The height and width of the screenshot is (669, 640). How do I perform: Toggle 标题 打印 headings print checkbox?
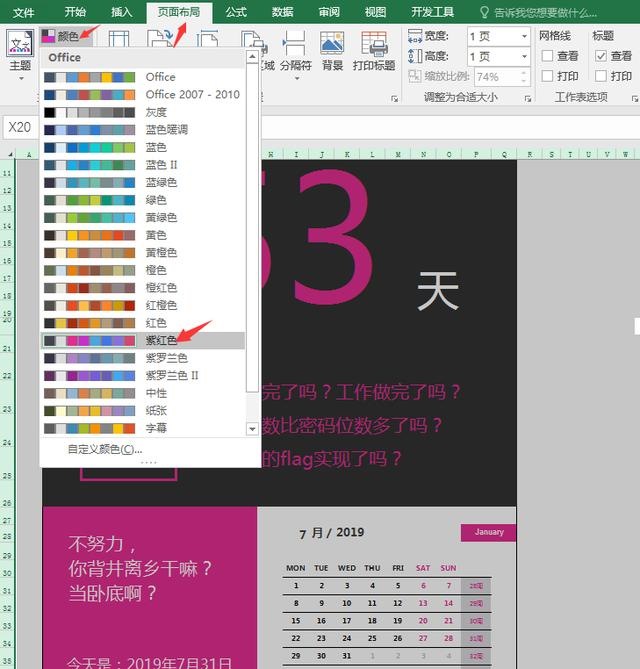coord(601,76)
